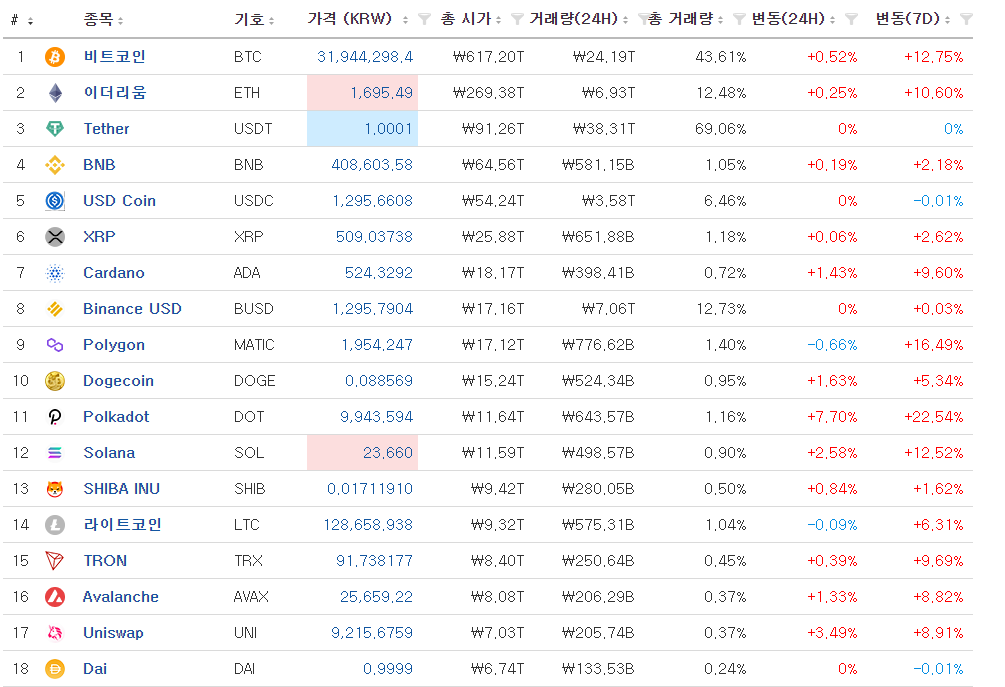Open filter for 변동(24H) column

coord(851,19)
